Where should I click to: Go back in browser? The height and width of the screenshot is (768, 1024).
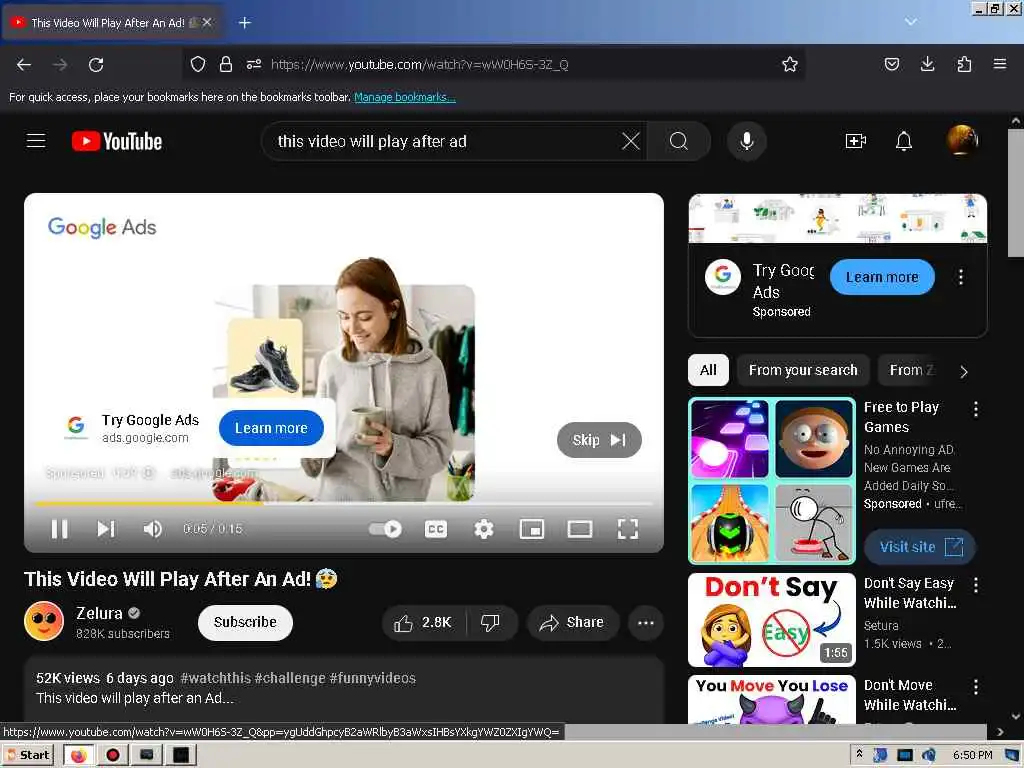24,64
